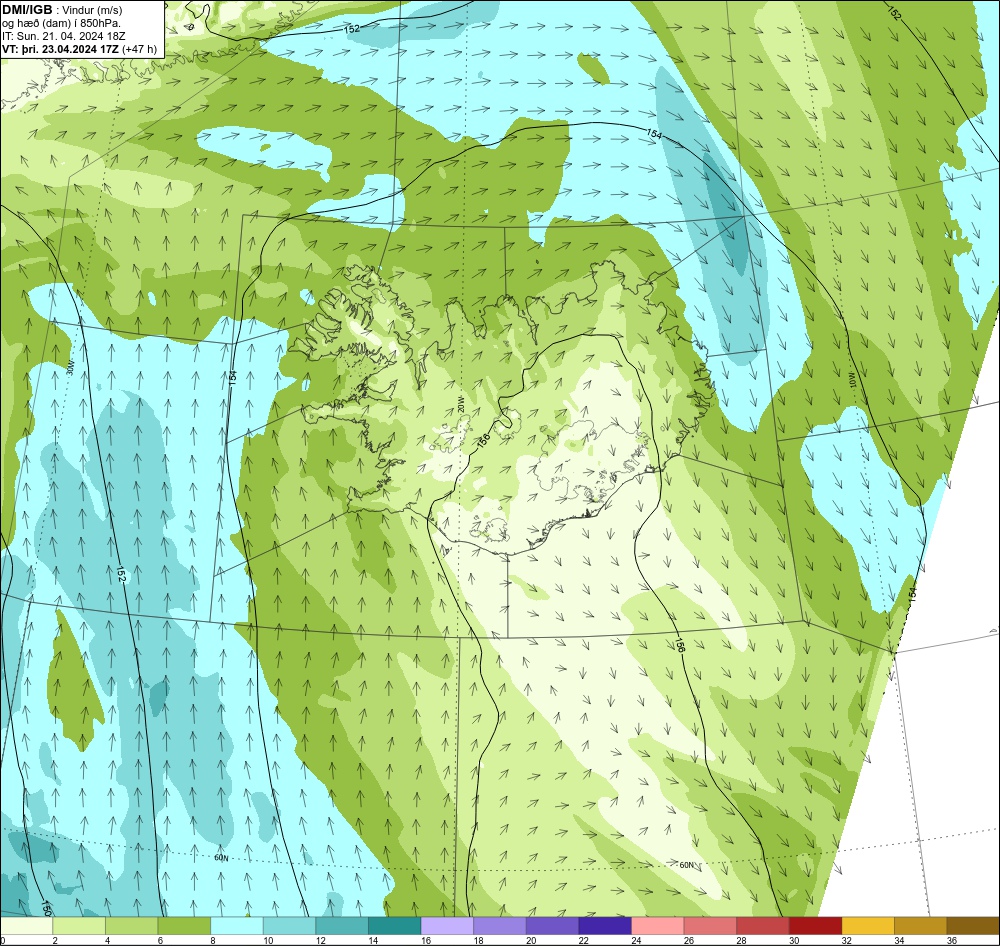Click the pale cyan 8–10 m/s legend swatch
Screen dimensions: 1000x946
point(237,926)
